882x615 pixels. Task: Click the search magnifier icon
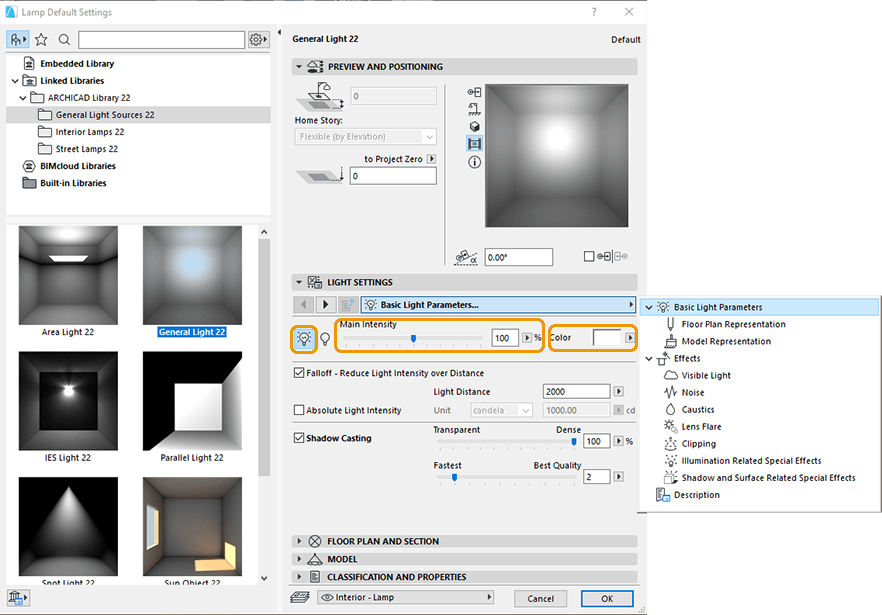pos(64,39)
